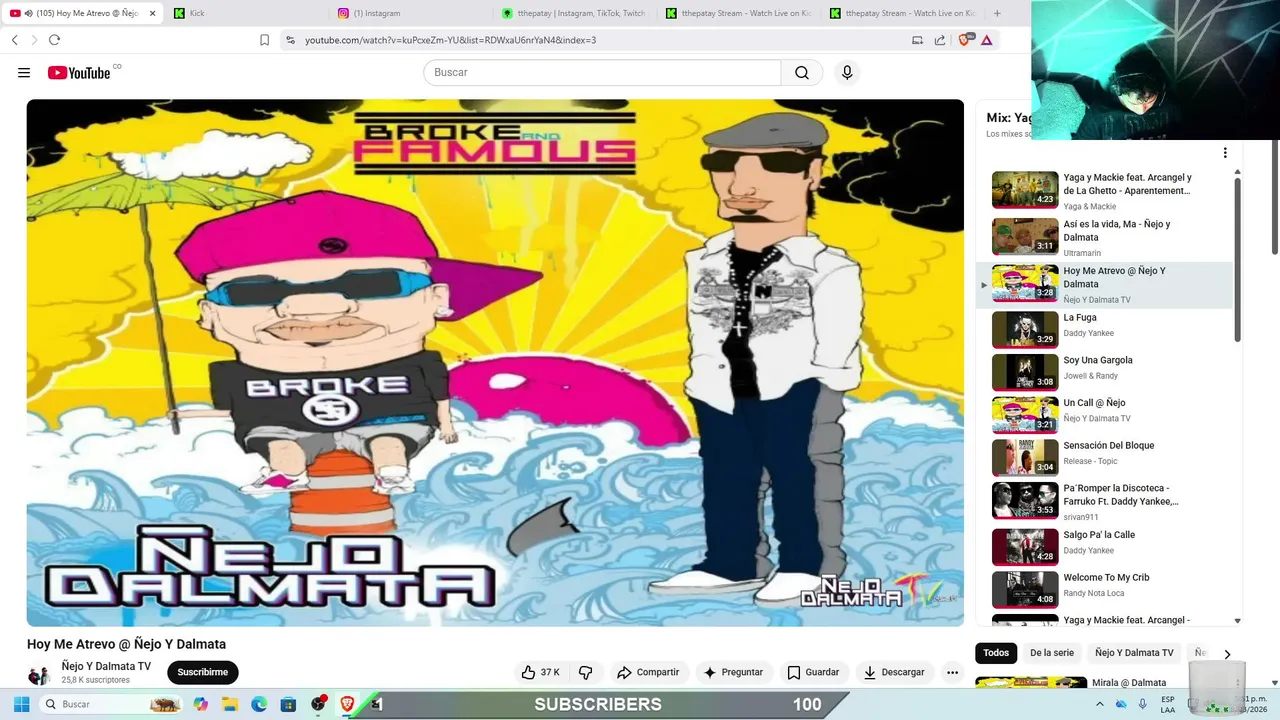
Task: Select current Hoy Me Atrevo playlist item
Action: (1105, 285)
